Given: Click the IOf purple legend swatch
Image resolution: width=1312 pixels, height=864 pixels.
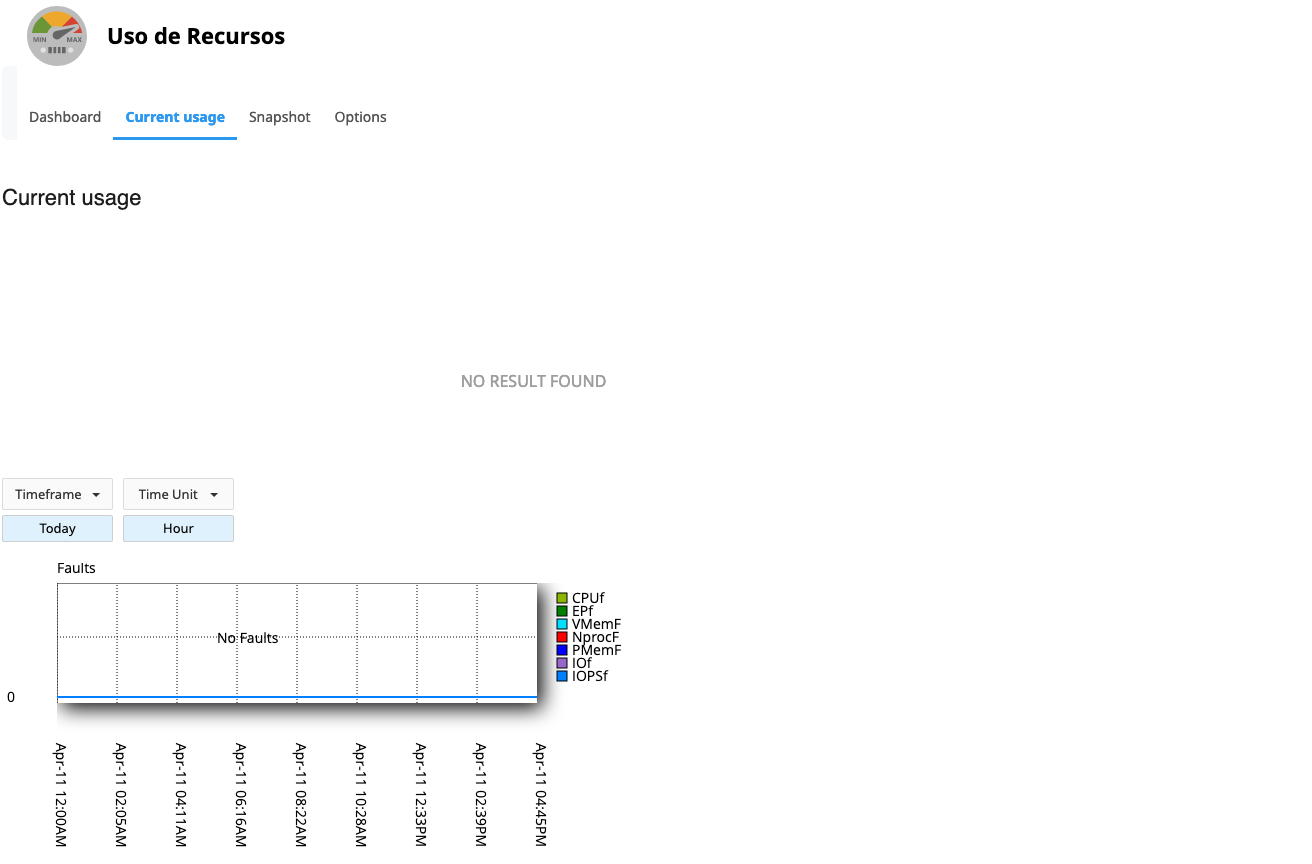Looking at the screenshot, I should point(562,663).
